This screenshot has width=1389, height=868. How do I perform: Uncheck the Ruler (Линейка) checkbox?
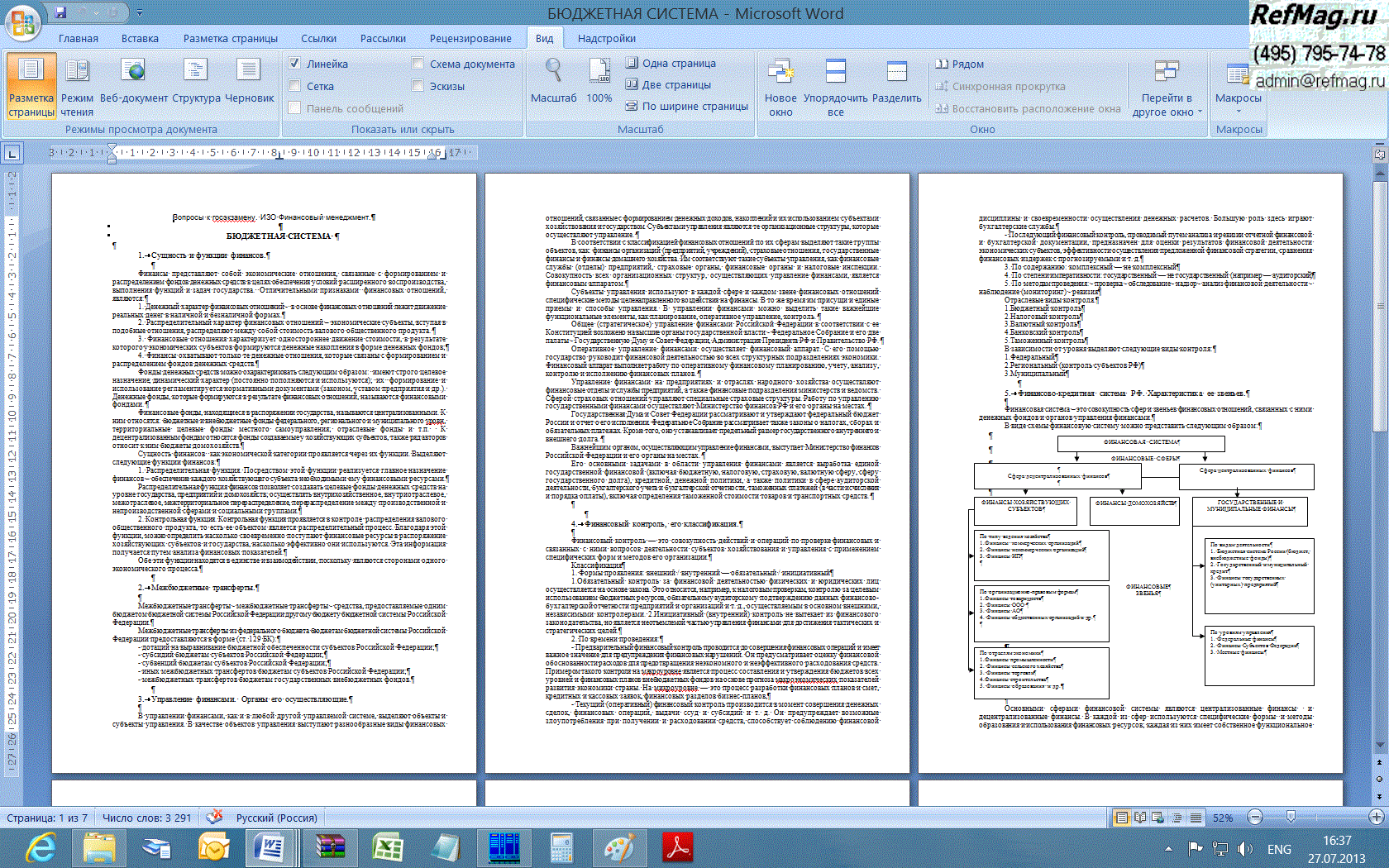(x=294, y=64)
